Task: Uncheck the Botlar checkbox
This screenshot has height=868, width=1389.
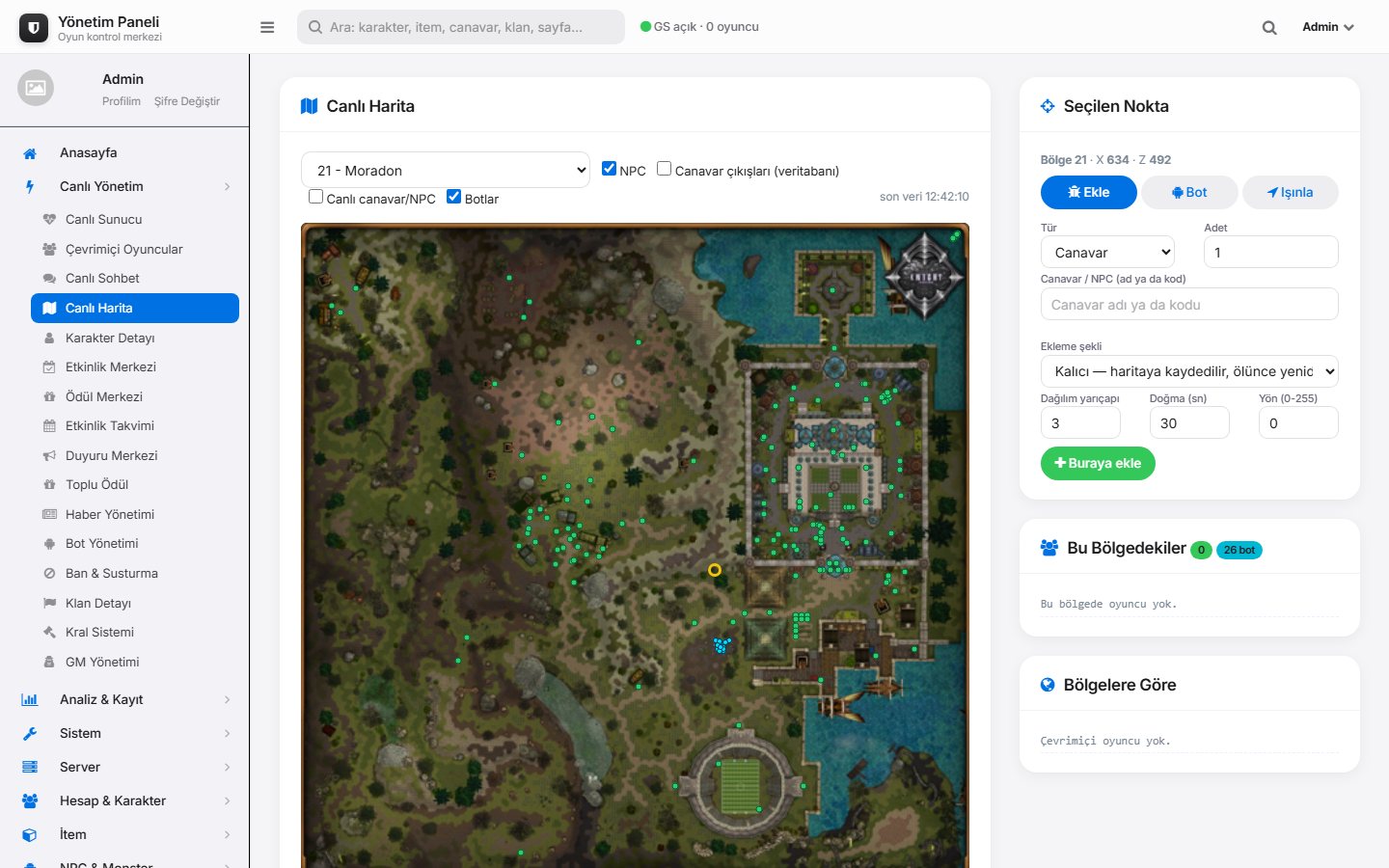Action: pos(453,197)
